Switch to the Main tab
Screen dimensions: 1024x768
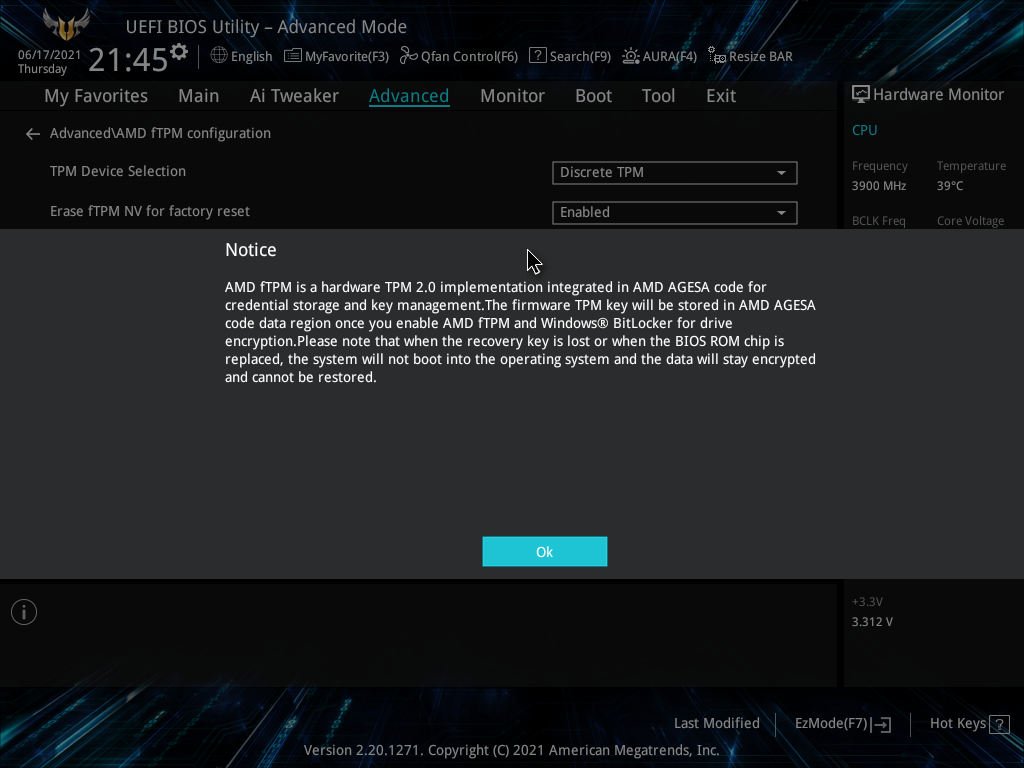pyautogui.click(x=199, y=96)
